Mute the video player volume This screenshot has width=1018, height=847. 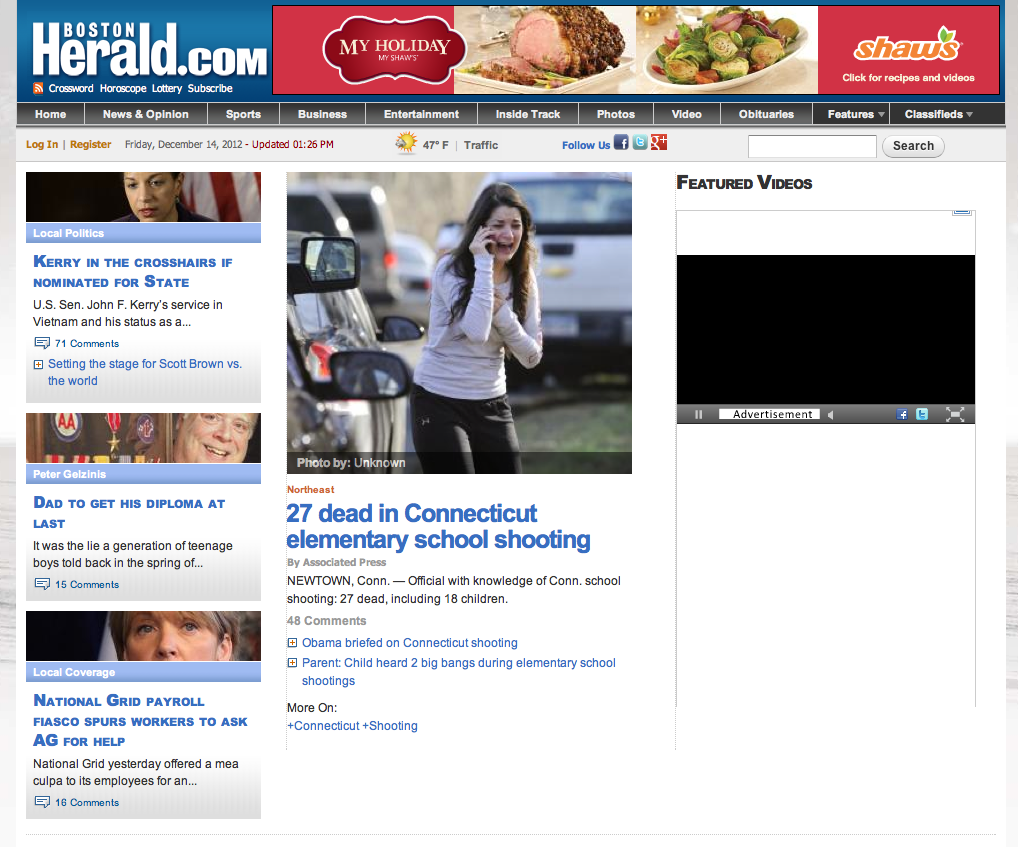[x=830, y=414]
